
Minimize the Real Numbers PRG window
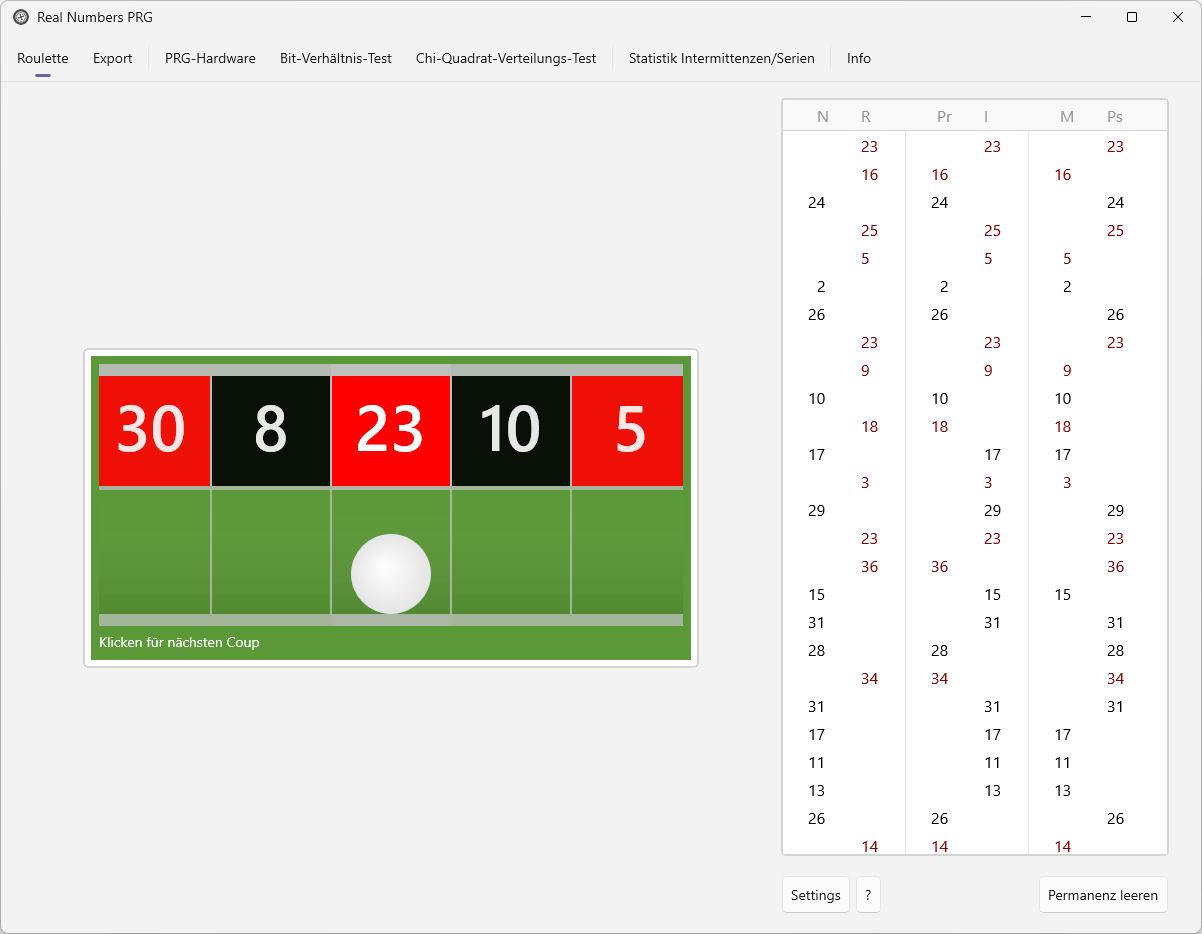(x=1086, y=17)
